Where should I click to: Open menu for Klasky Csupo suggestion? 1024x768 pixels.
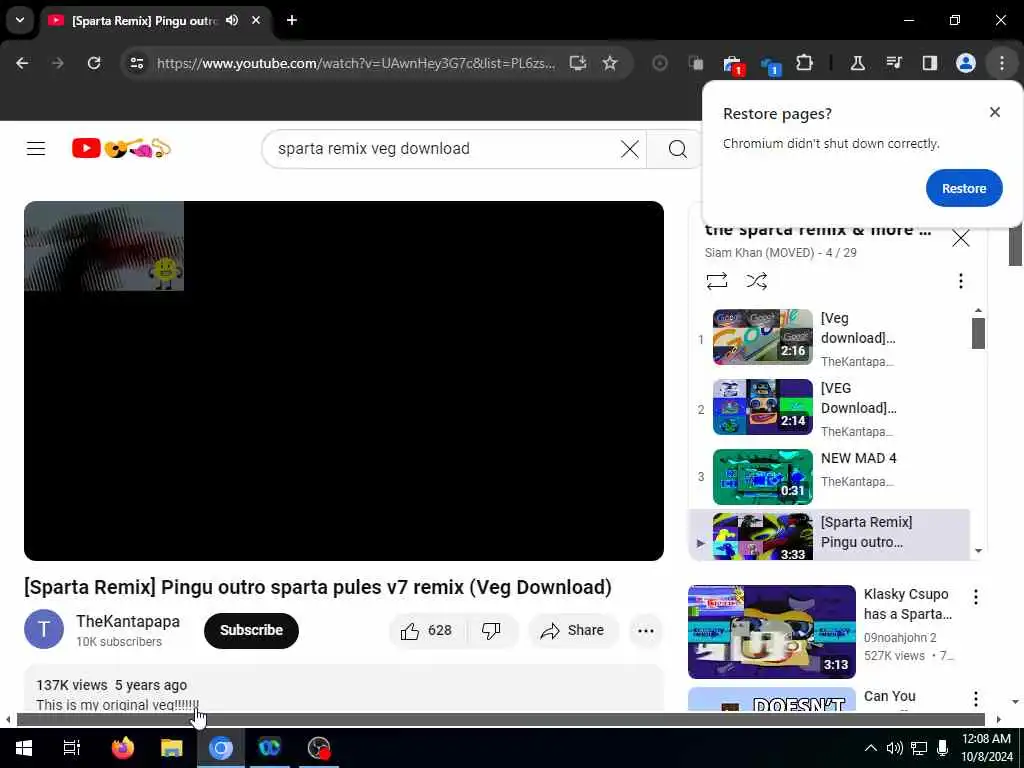click(x=976, y=597)
